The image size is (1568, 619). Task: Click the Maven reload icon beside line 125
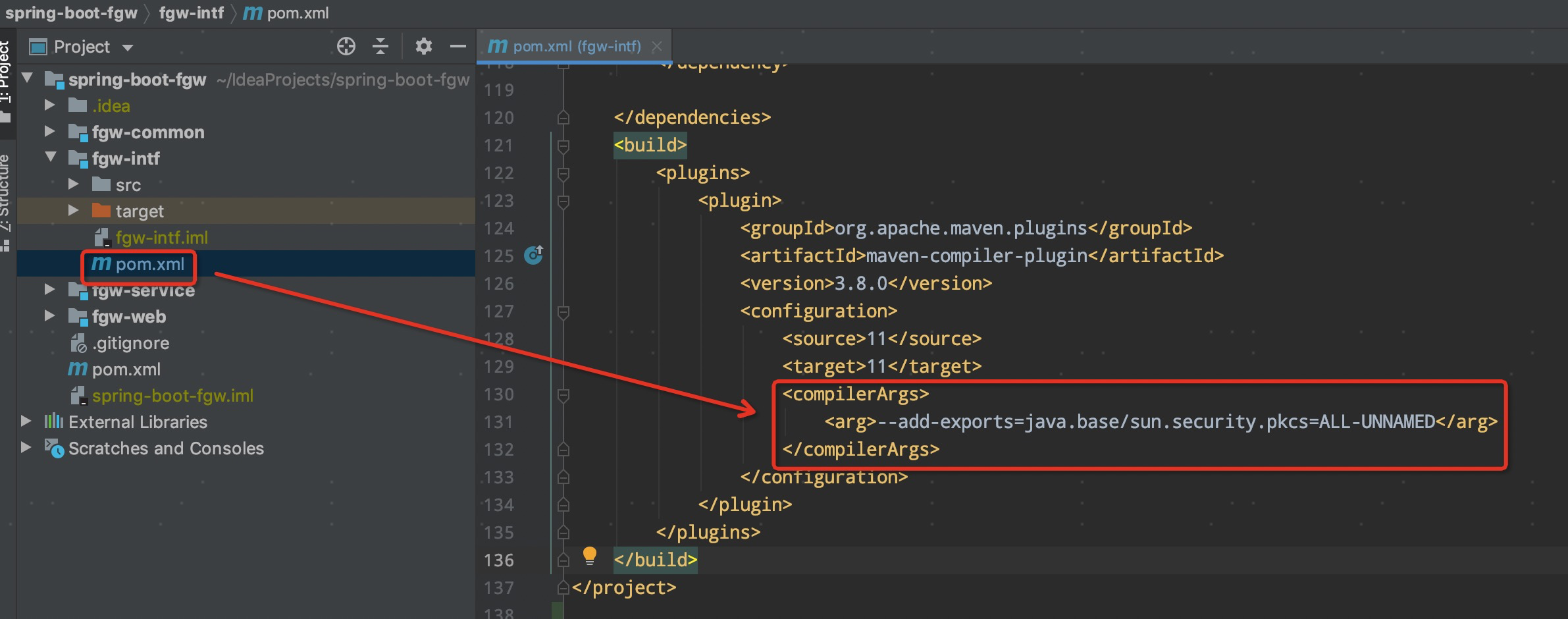click(534, 256)
